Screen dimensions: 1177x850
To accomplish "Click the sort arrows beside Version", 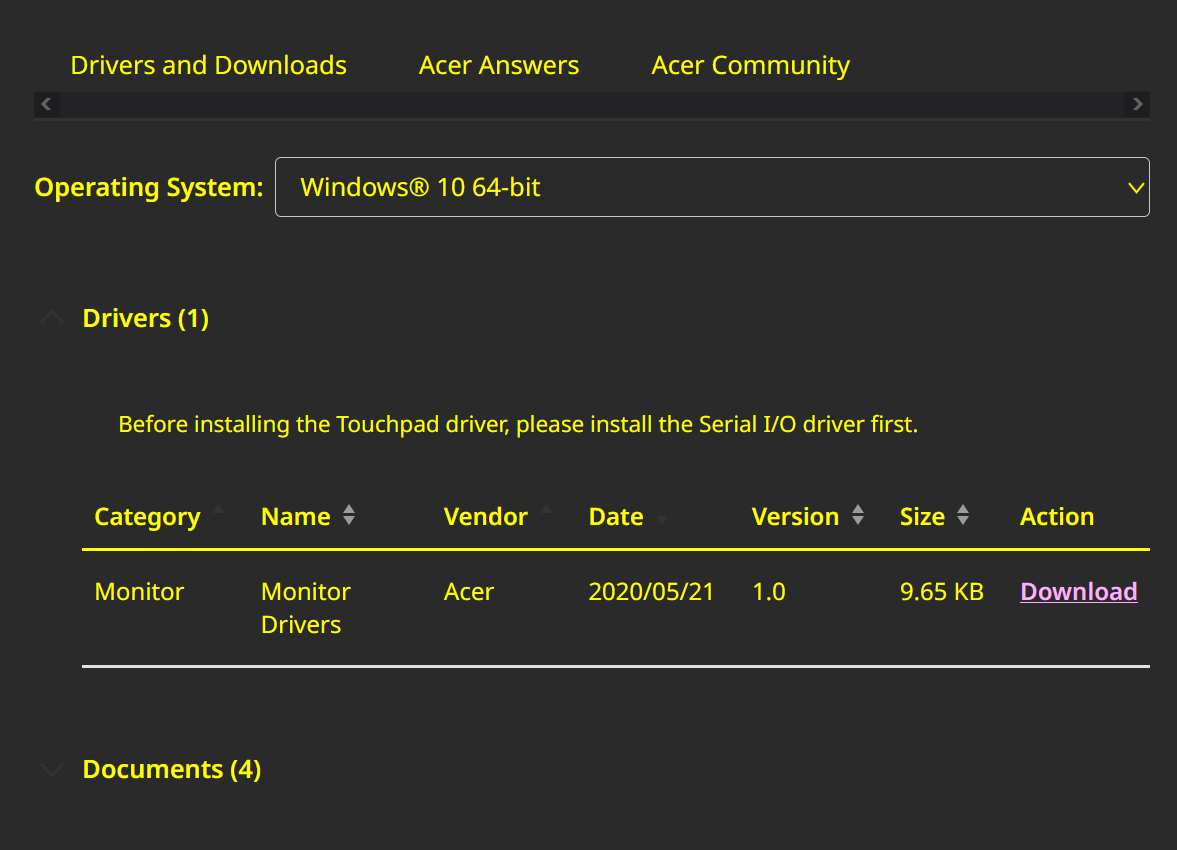I will tap(857, 516).
